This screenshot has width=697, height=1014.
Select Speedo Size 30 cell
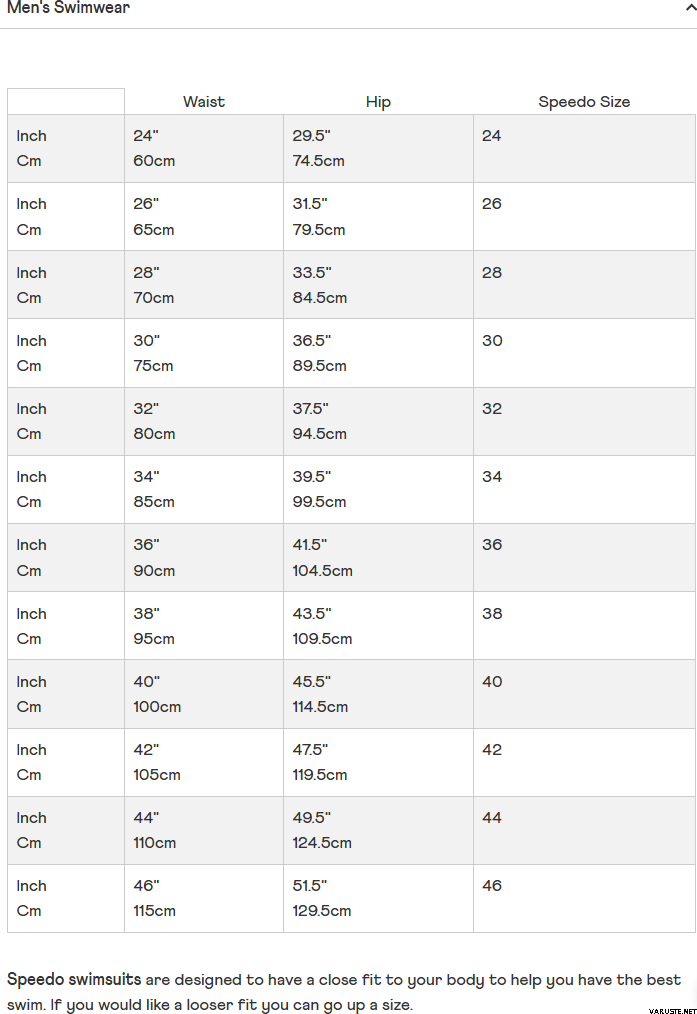(x=492, y=341)
